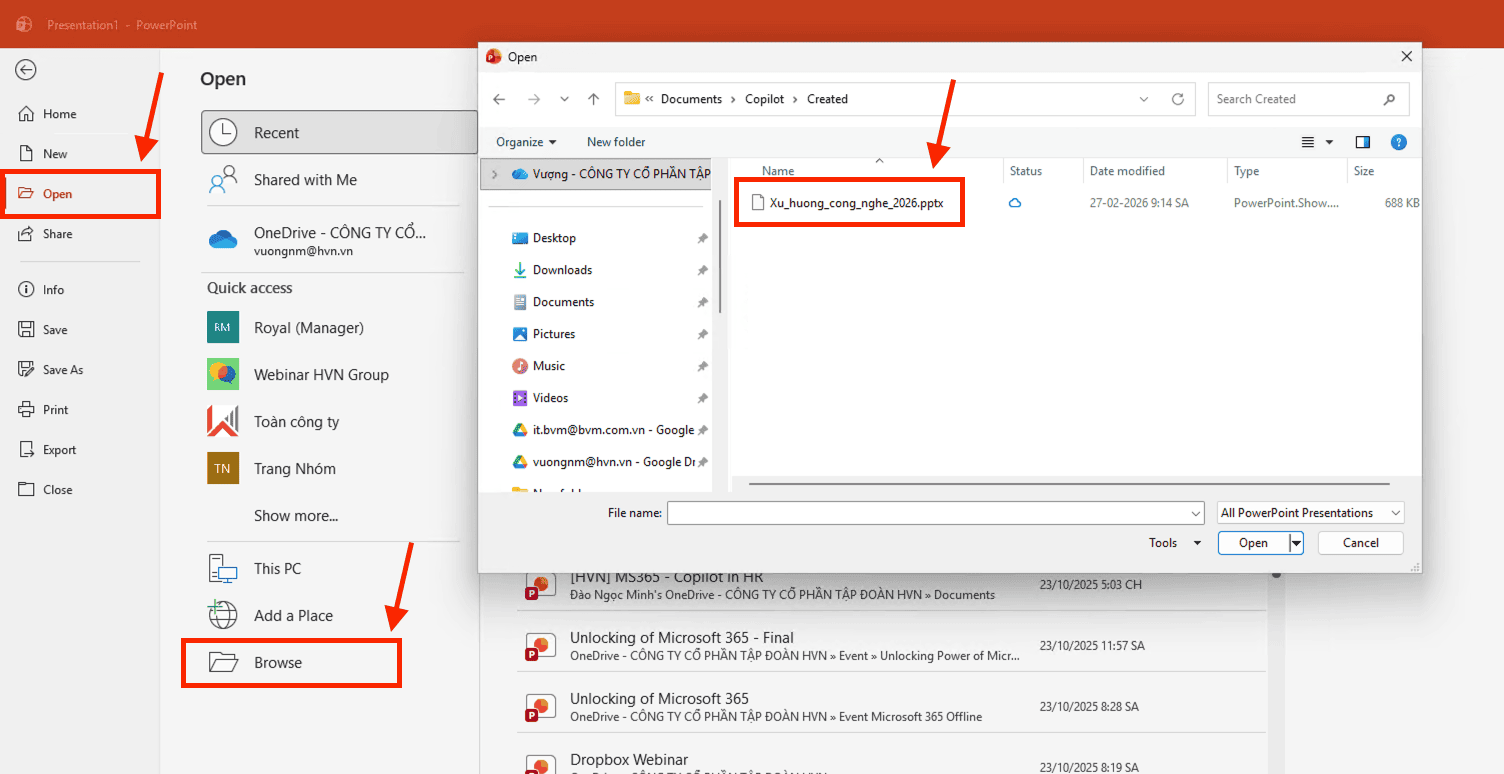Click the cloud status icon of the file
Image resolution: width=1504 pixels, height=774 pixels.
1015,203
